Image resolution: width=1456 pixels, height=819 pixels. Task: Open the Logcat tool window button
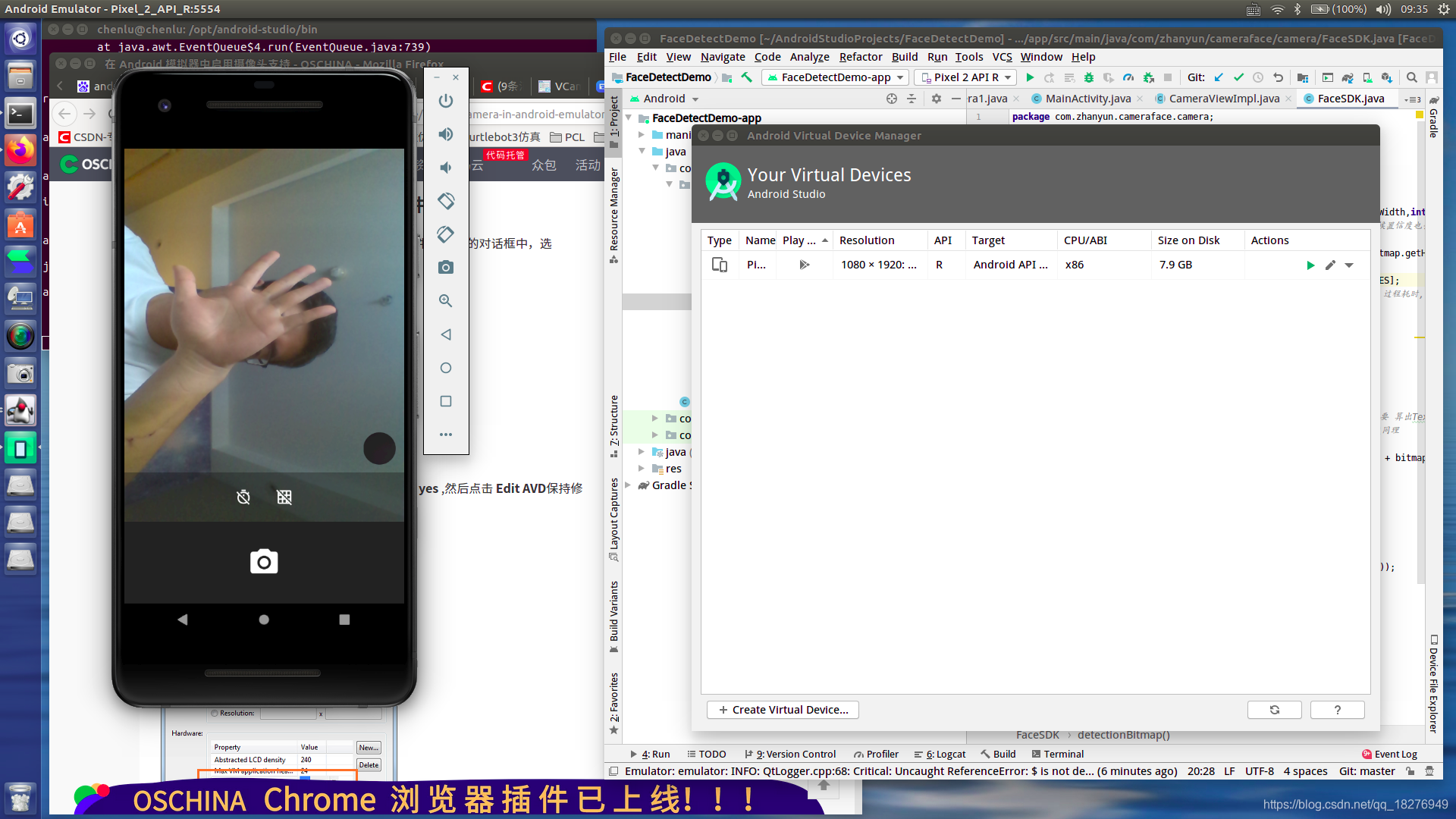click(x=940, y=754)
